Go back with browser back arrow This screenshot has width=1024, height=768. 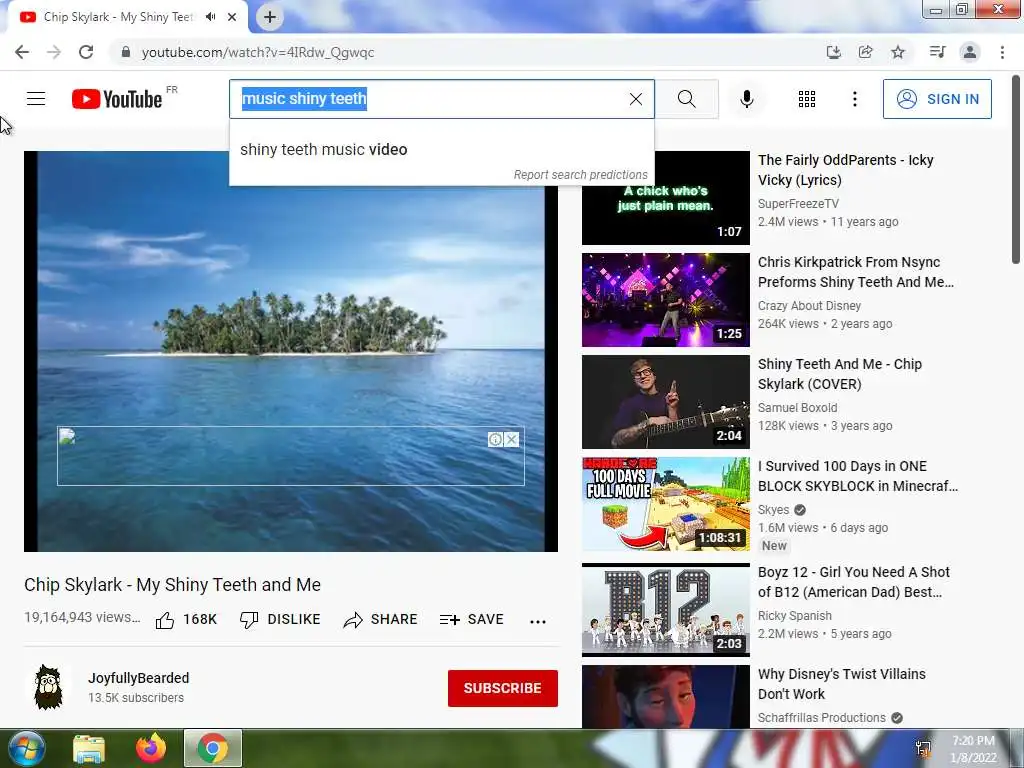22,52
